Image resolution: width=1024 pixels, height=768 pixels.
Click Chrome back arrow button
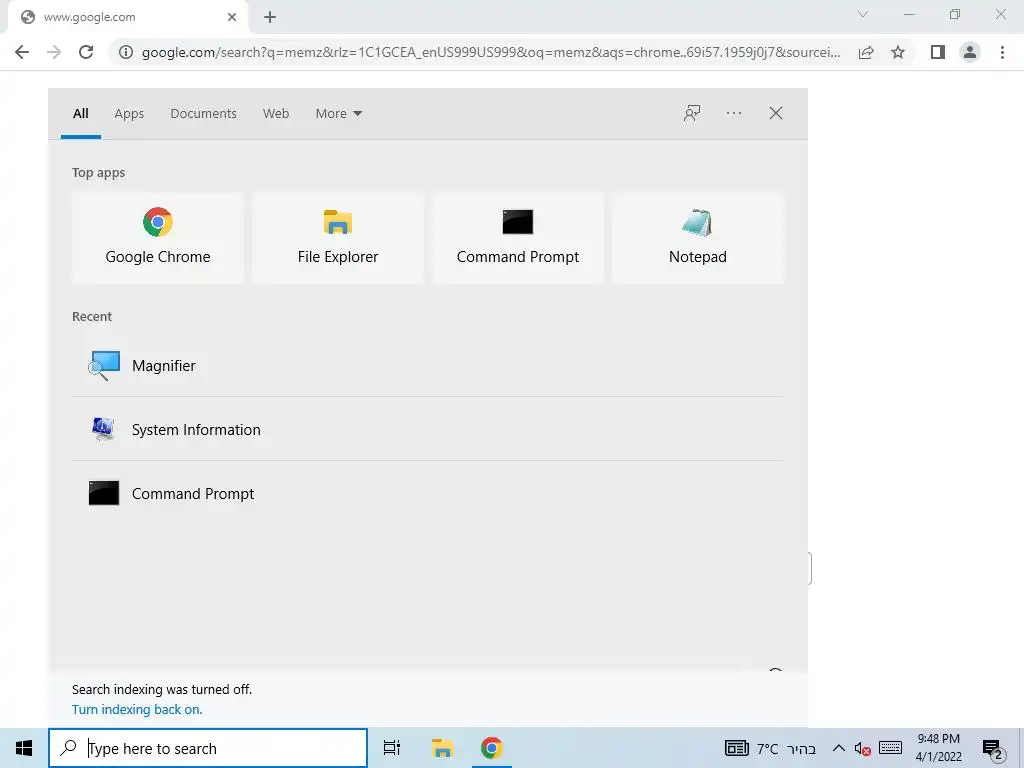tap(22, 52)
